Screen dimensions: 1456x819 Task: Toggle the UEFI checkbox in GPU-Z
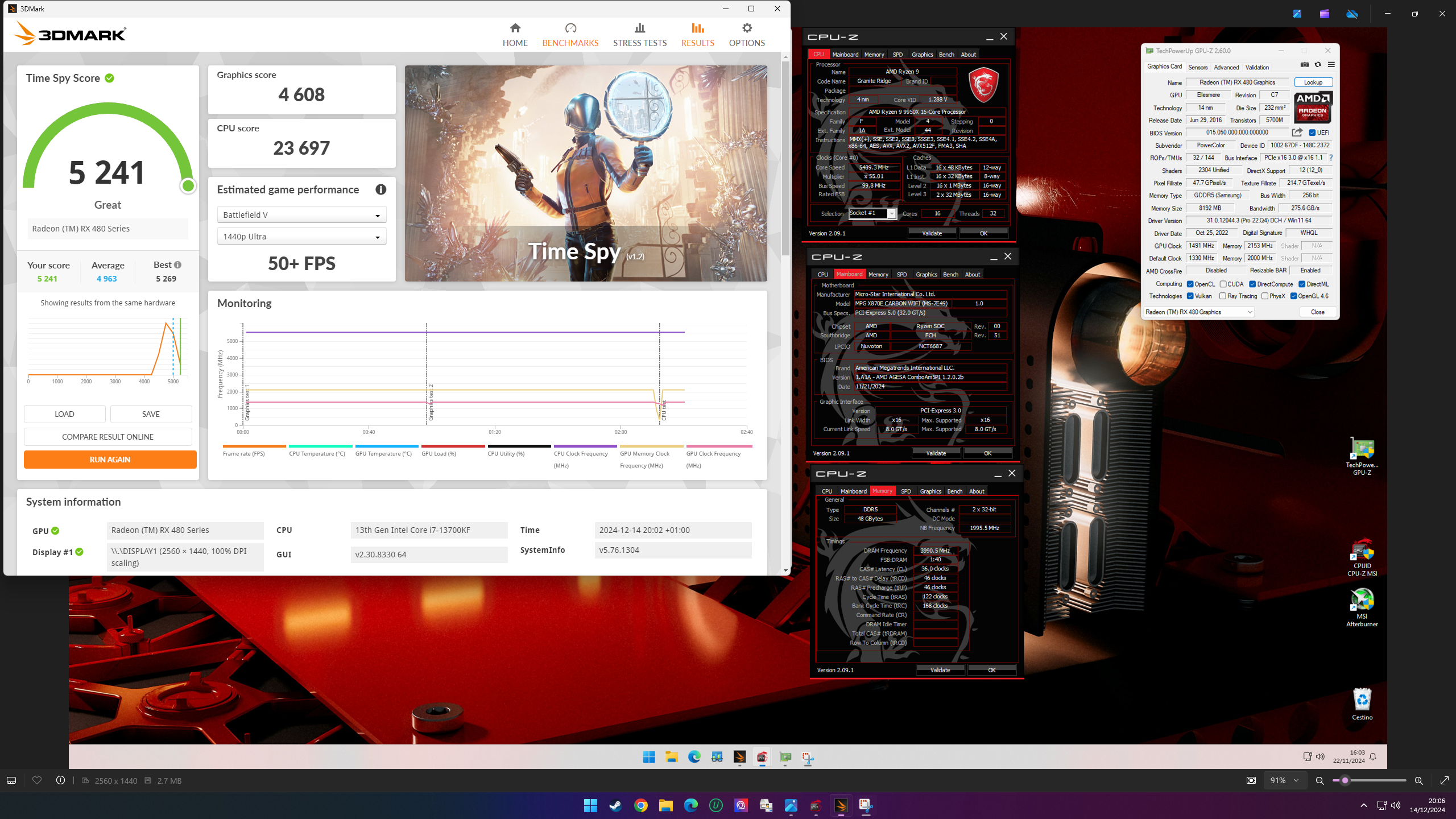[1312, 133]
